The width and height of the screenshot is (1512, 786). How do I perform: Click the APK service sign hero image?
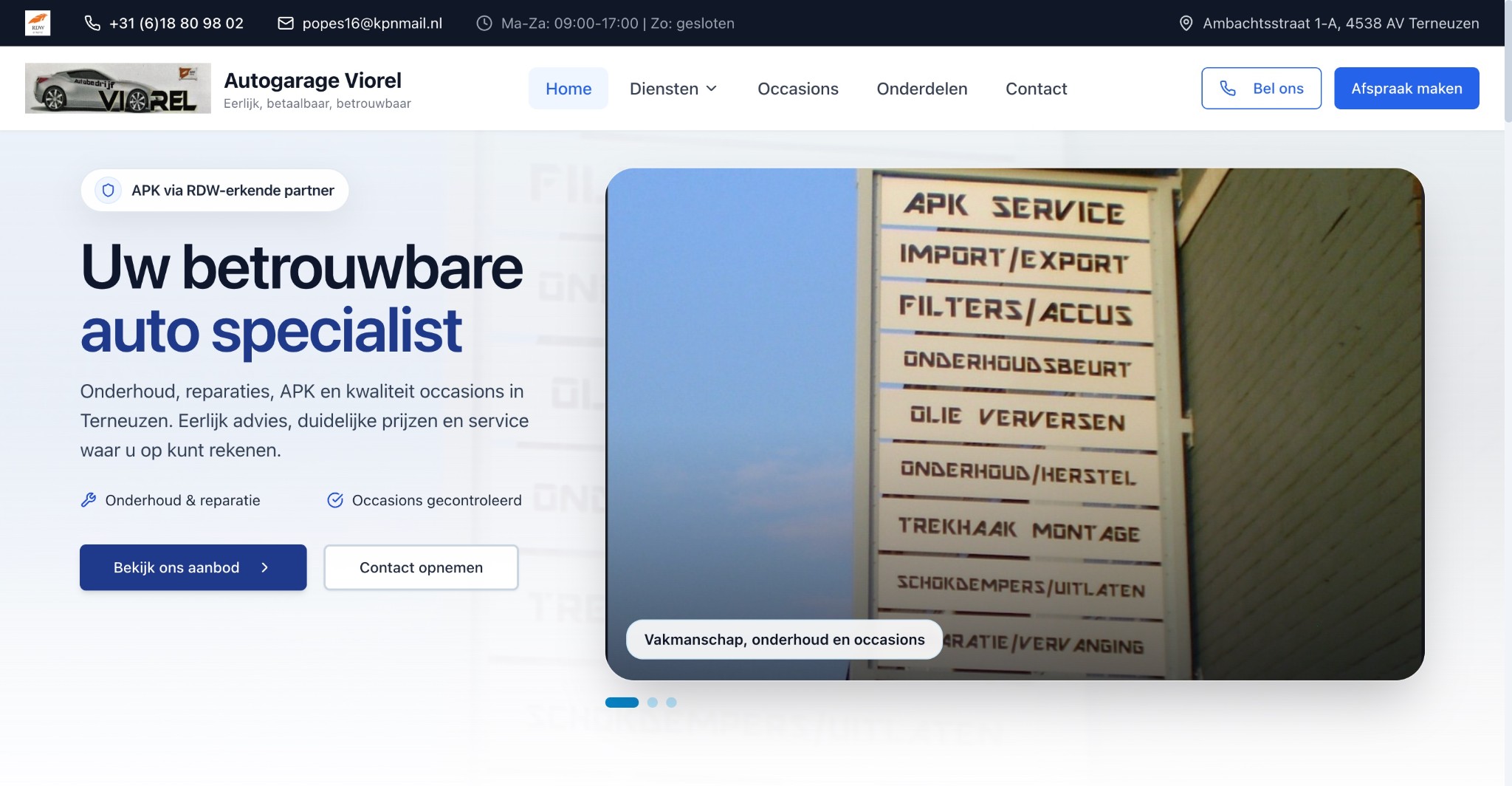click(x=1014, y=424)
